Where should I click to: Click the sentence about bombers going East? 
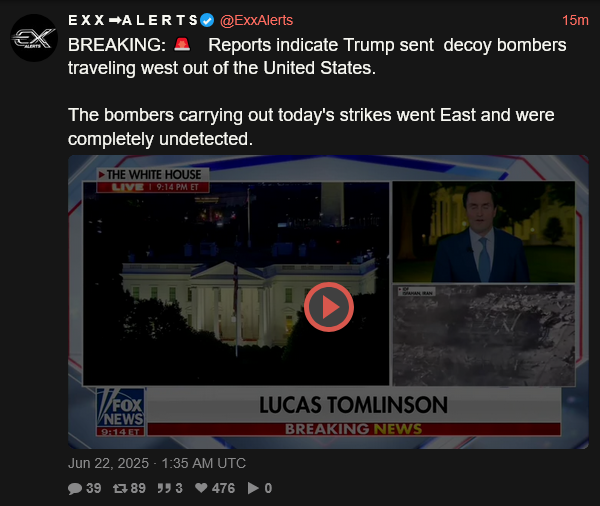click(x=311, y=127)
